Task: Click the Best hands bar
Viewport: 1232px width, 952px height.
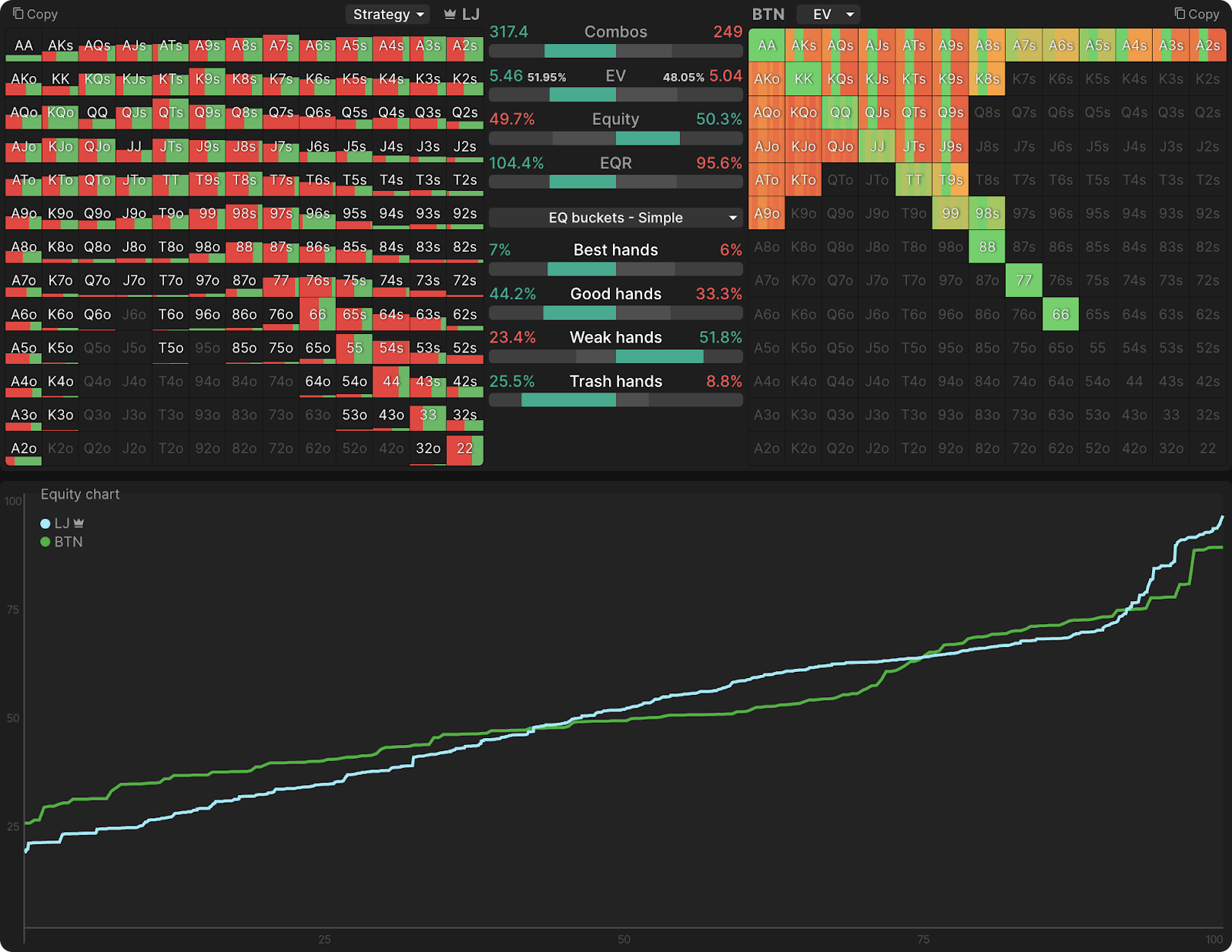Action: point(615,269)
